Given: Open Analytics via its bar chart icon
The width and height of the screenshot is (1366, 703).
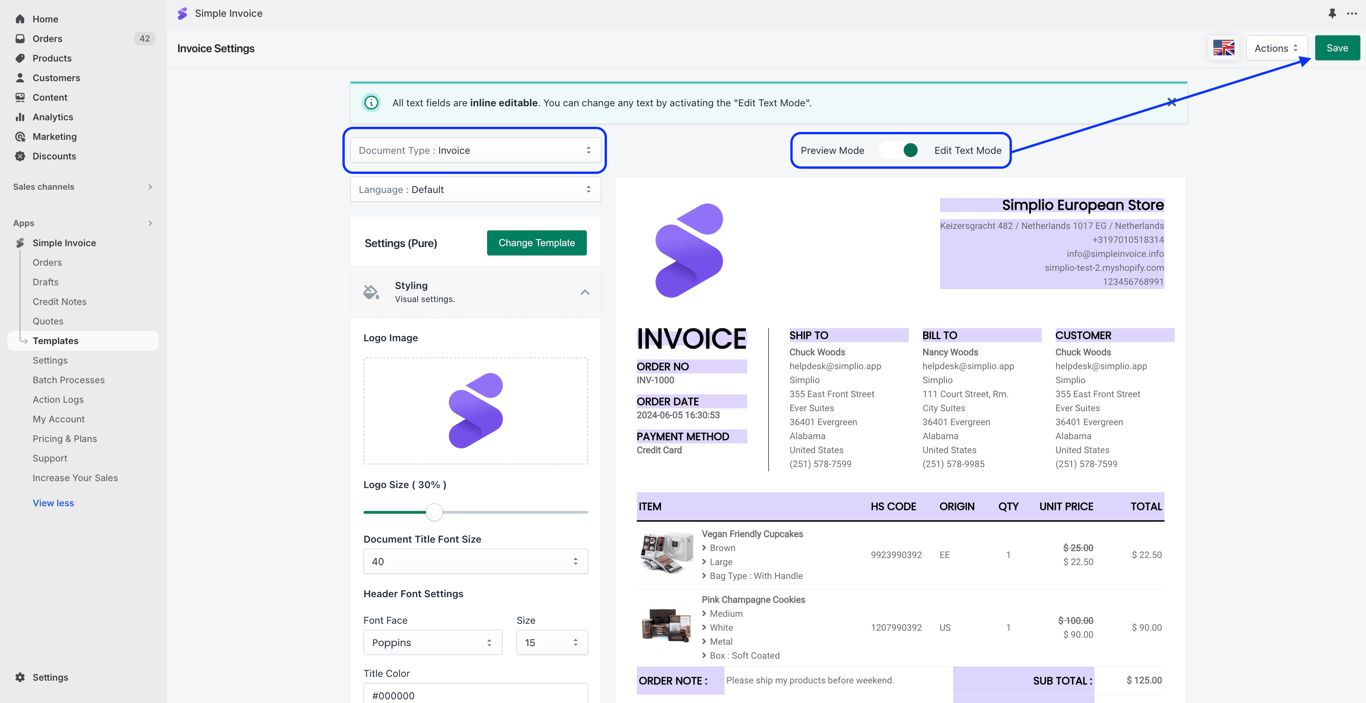Looking at the screenshot, I should point(20,117).
